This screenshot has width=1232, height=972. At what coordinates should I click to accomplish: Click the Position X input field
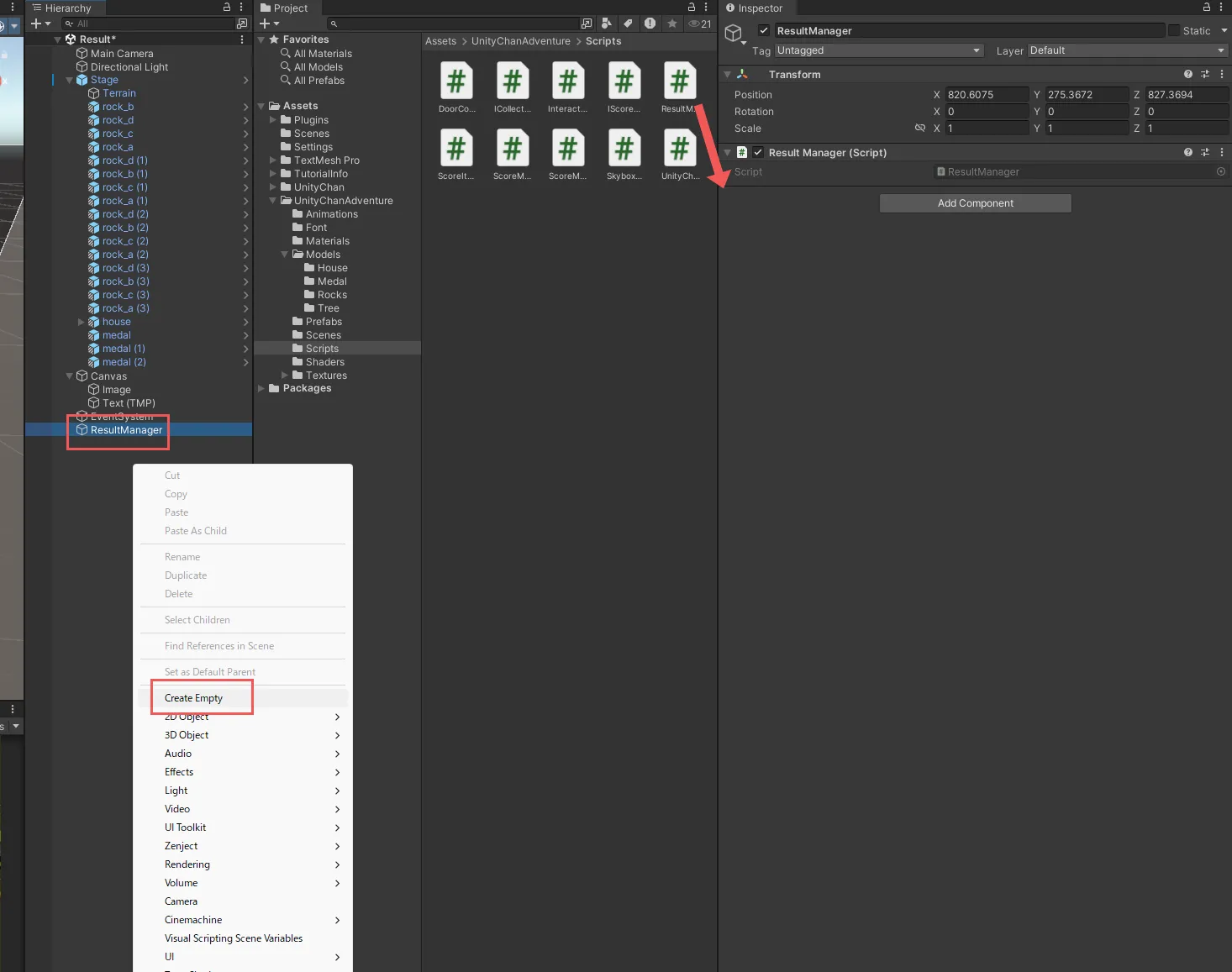(986, 95)
